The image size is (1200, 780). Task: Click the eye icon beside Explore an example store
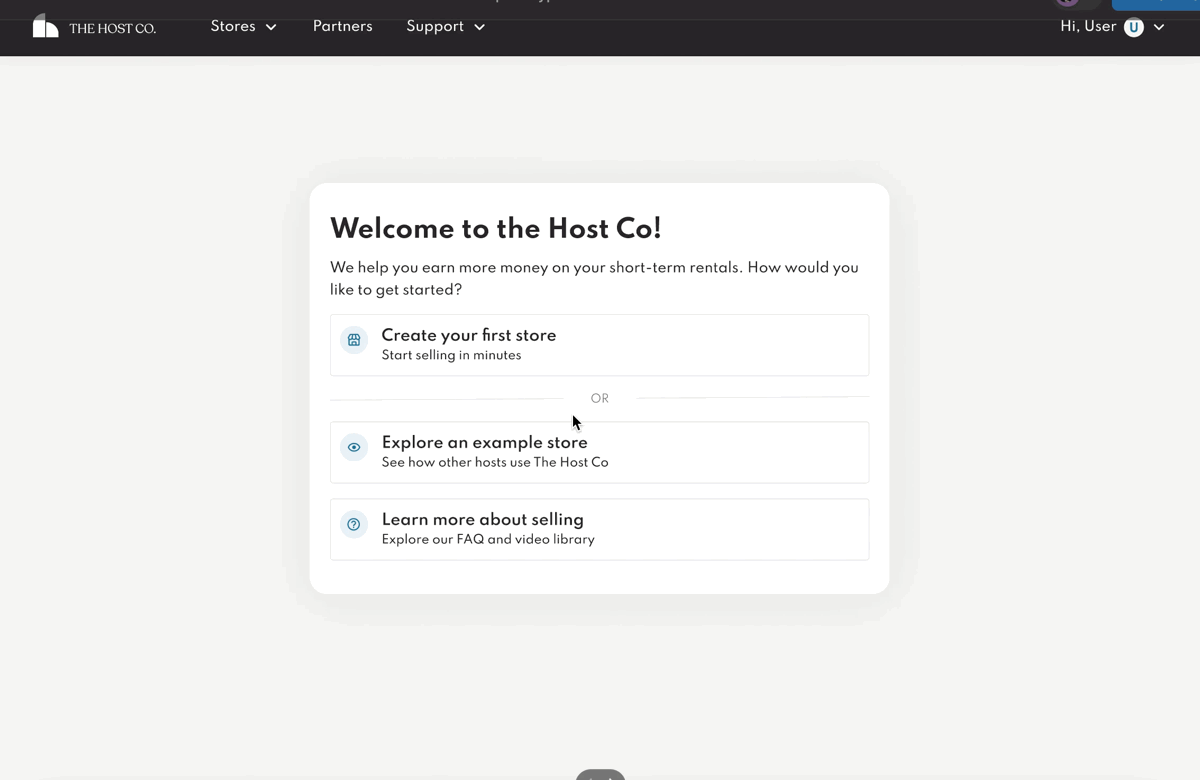354,447
